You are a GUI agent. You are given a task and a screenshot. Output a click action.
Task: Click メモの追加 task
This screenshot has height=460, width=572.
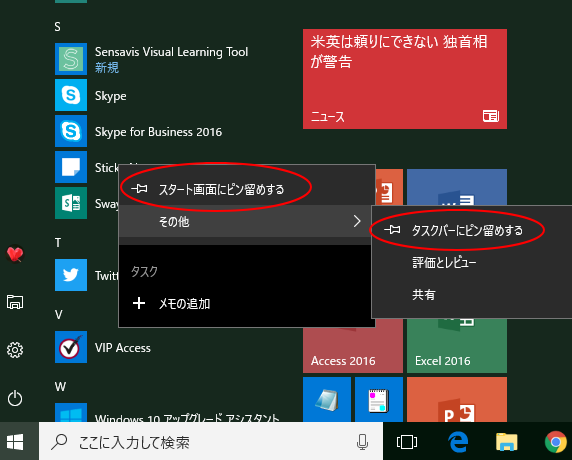coord(247,303)
